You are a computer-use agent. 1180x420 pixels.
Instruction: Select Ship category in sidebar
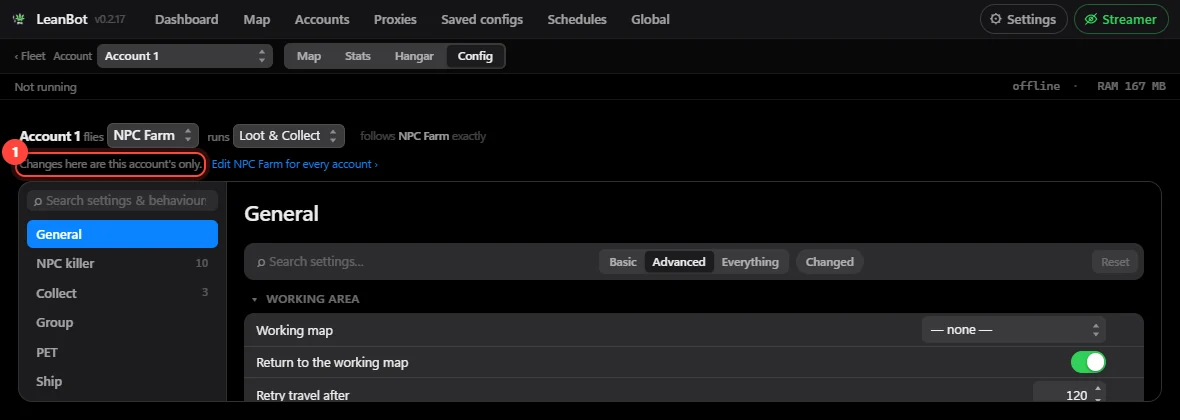(123, 382)
